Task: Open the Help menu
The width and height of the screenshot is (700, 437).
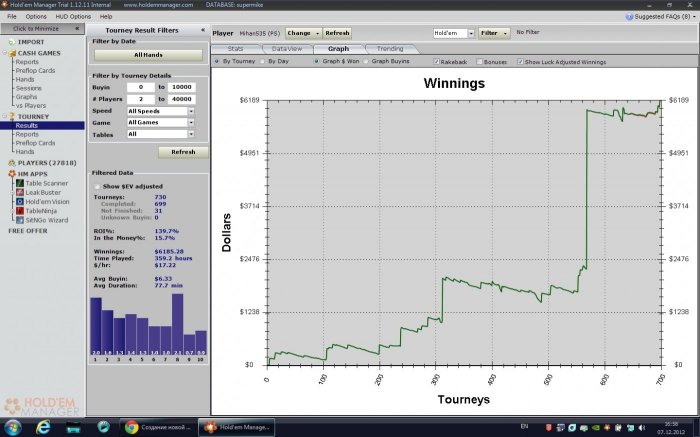Action: click(x=106, y=17)
